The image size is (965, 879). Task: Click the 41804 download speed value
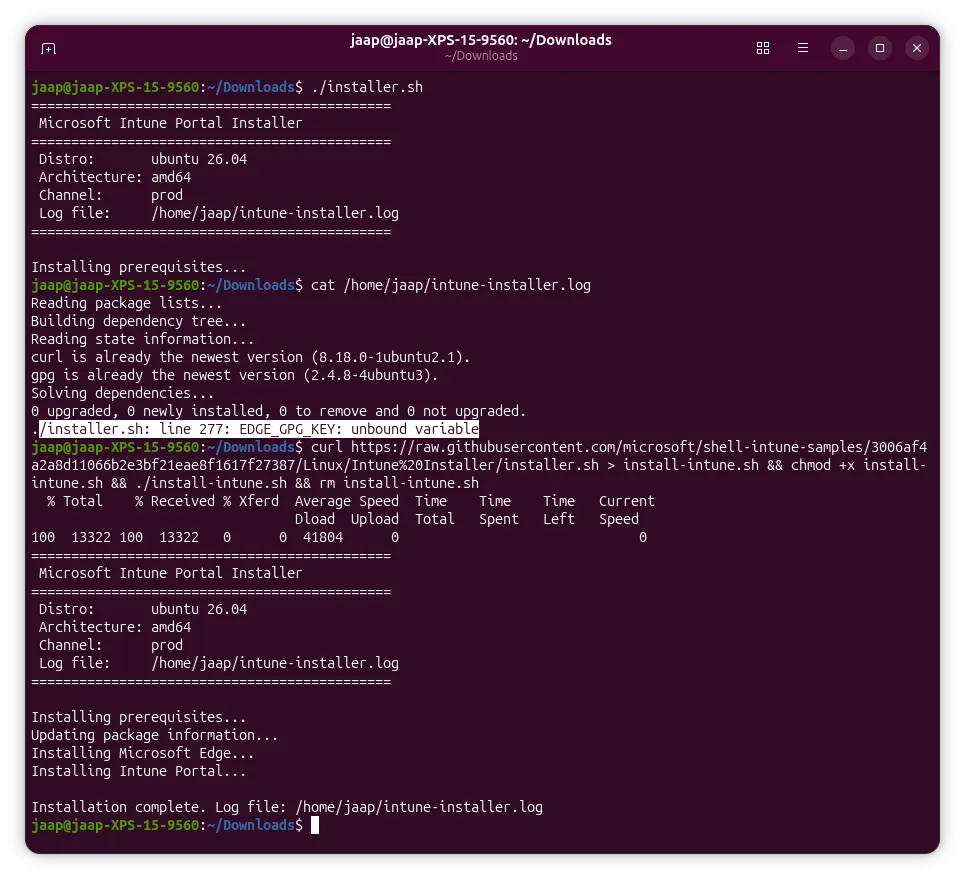322,537
